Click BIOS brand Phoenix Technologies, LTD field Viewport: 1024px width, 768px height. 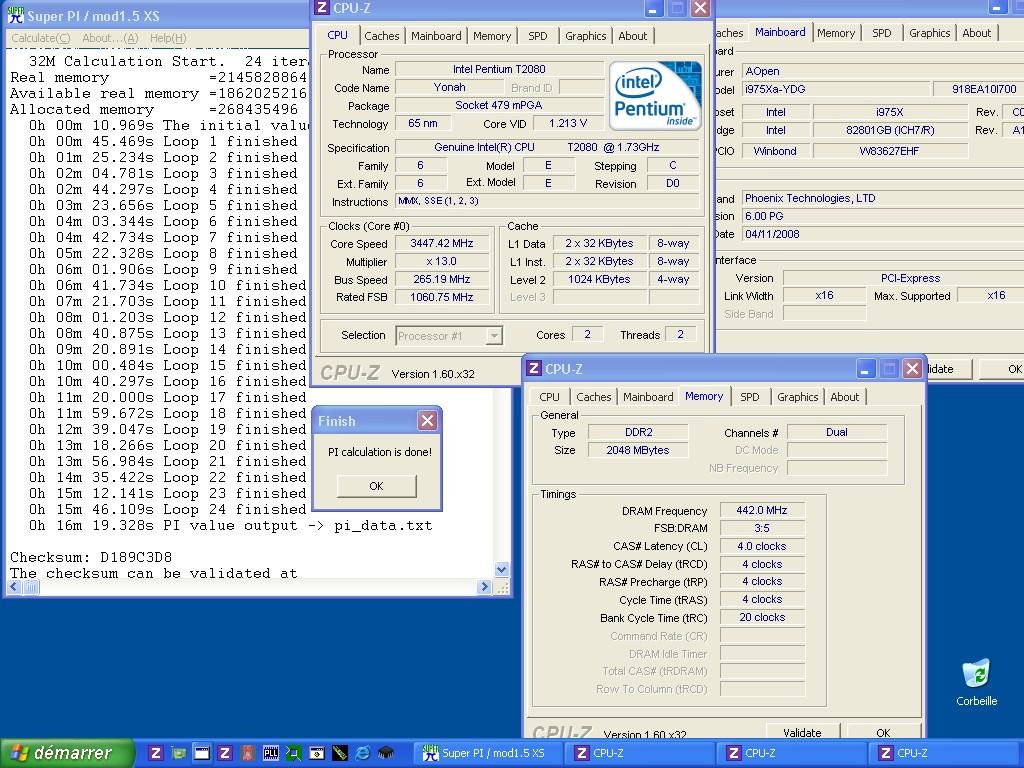click(882, 198)
